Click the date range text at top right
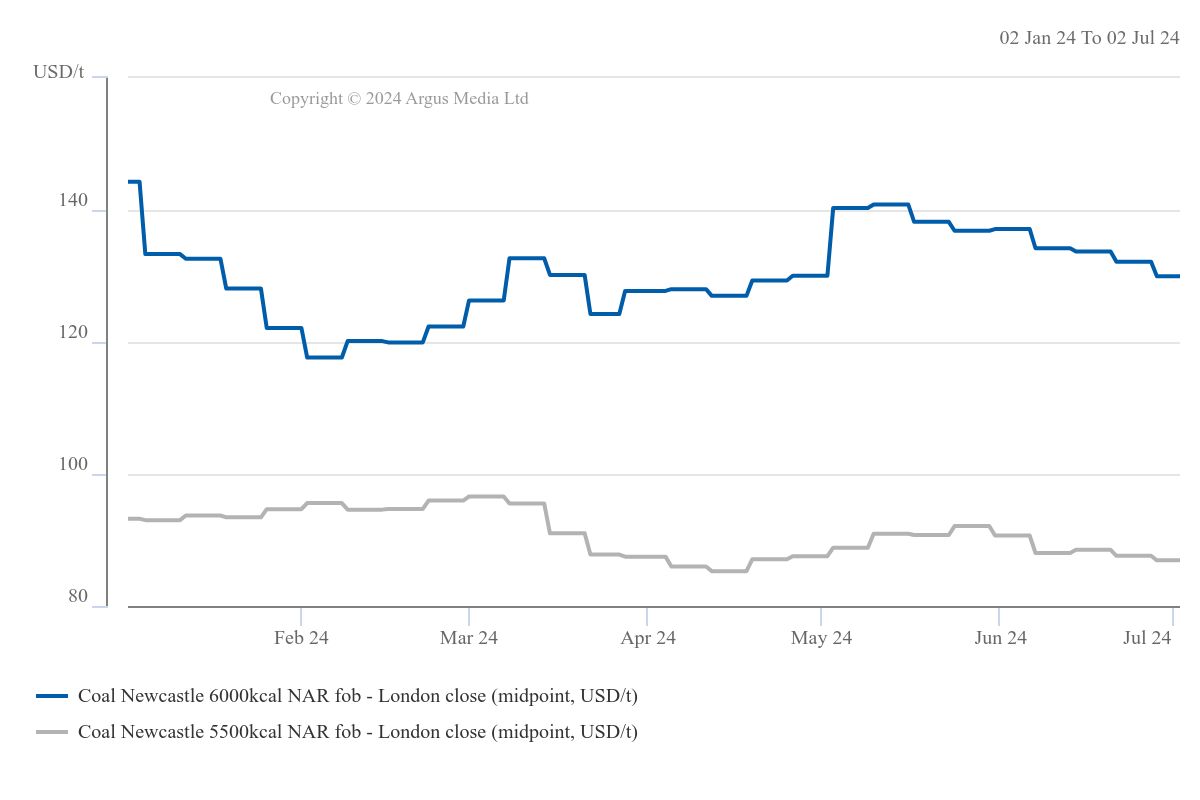This screenshot has width=1200, height=800. 1089,38
